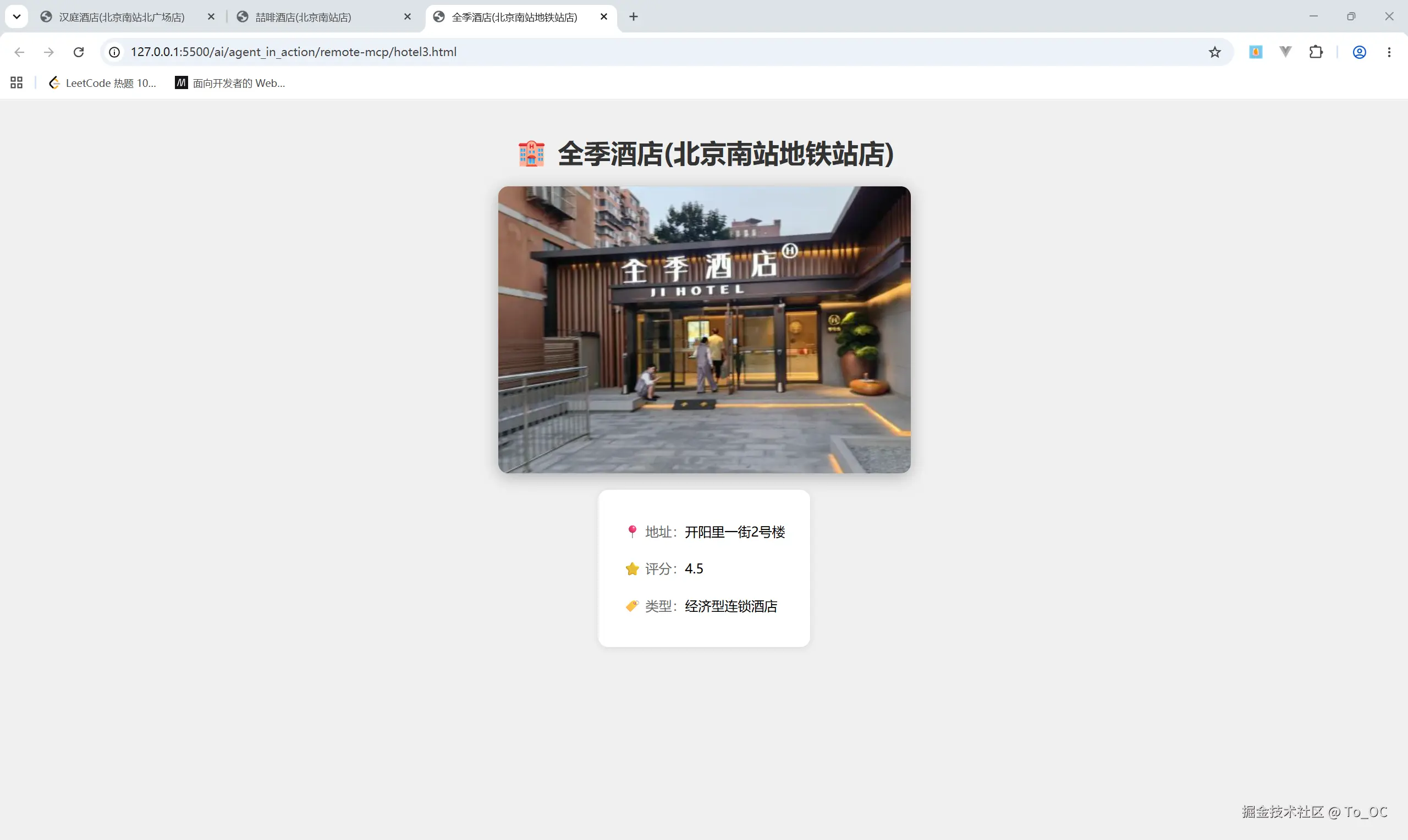The width and height of the screenshot is (1408, 840).
Task: Click the type text 经济型连锁酒店
Action: pyautogui.click(x=731, y=606)
